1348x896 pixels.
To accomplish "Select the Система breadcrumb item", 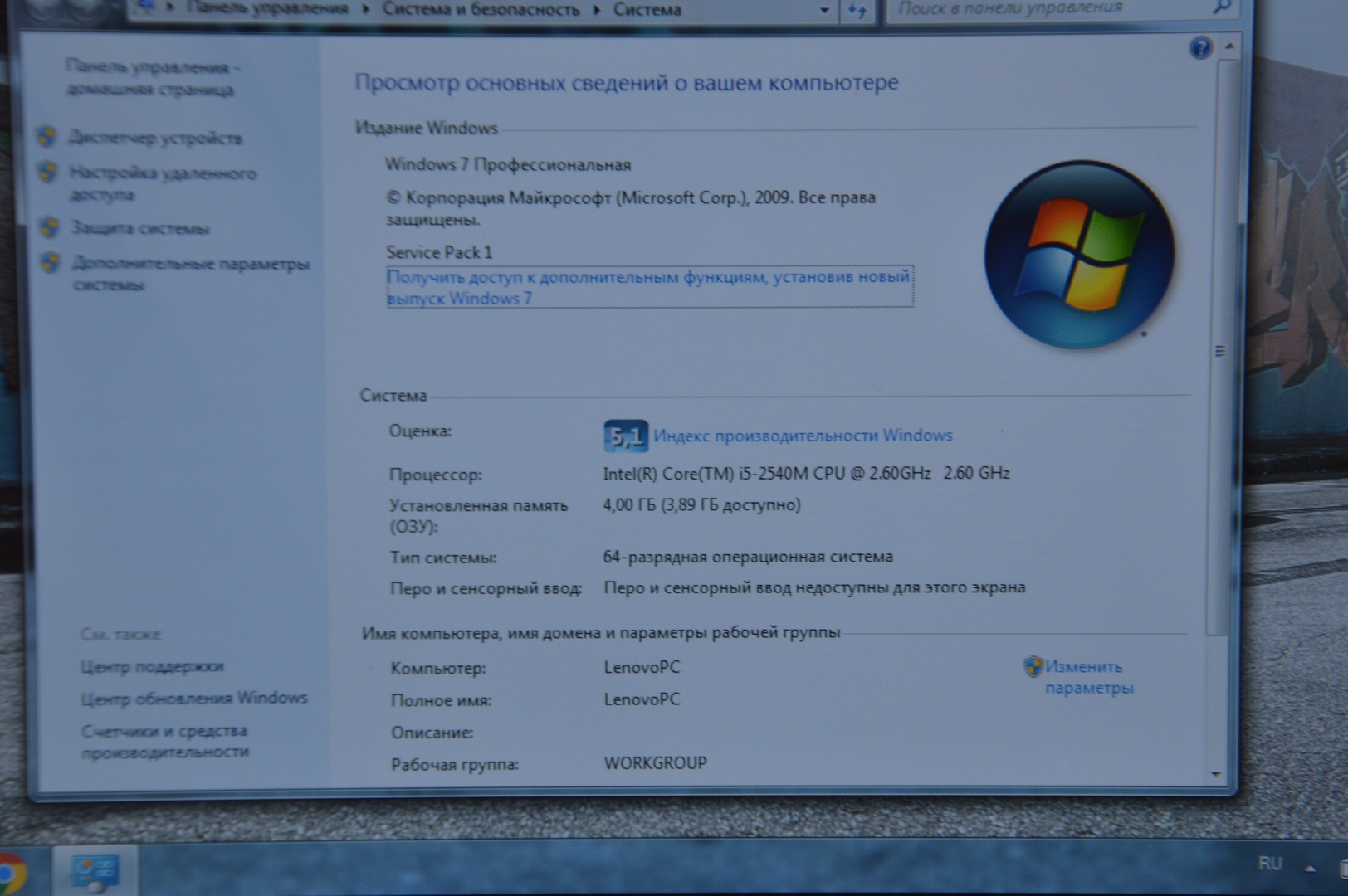I will (x=647, y=10).
